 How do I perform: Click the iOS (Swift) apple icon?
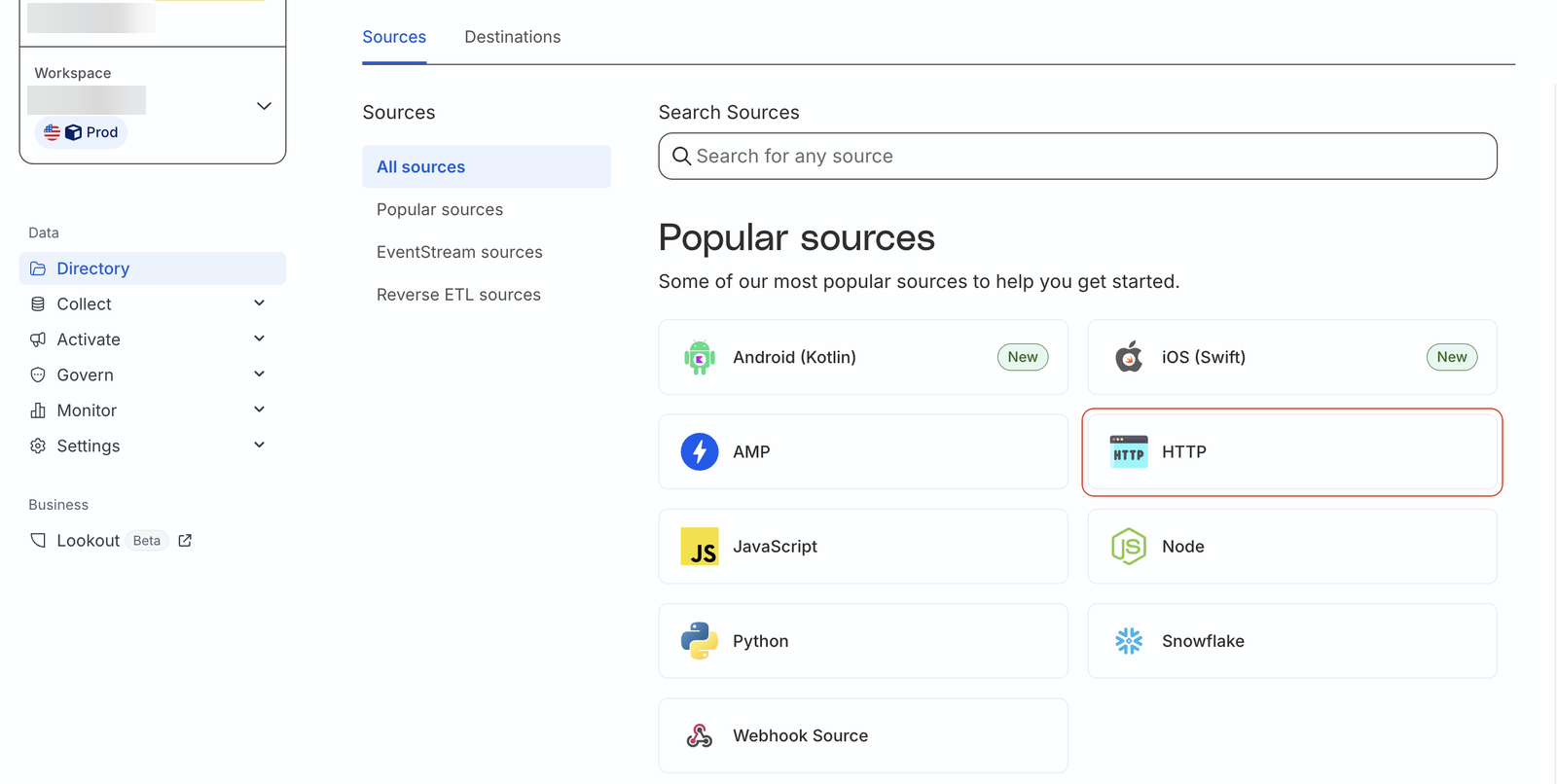point(1129,357)
